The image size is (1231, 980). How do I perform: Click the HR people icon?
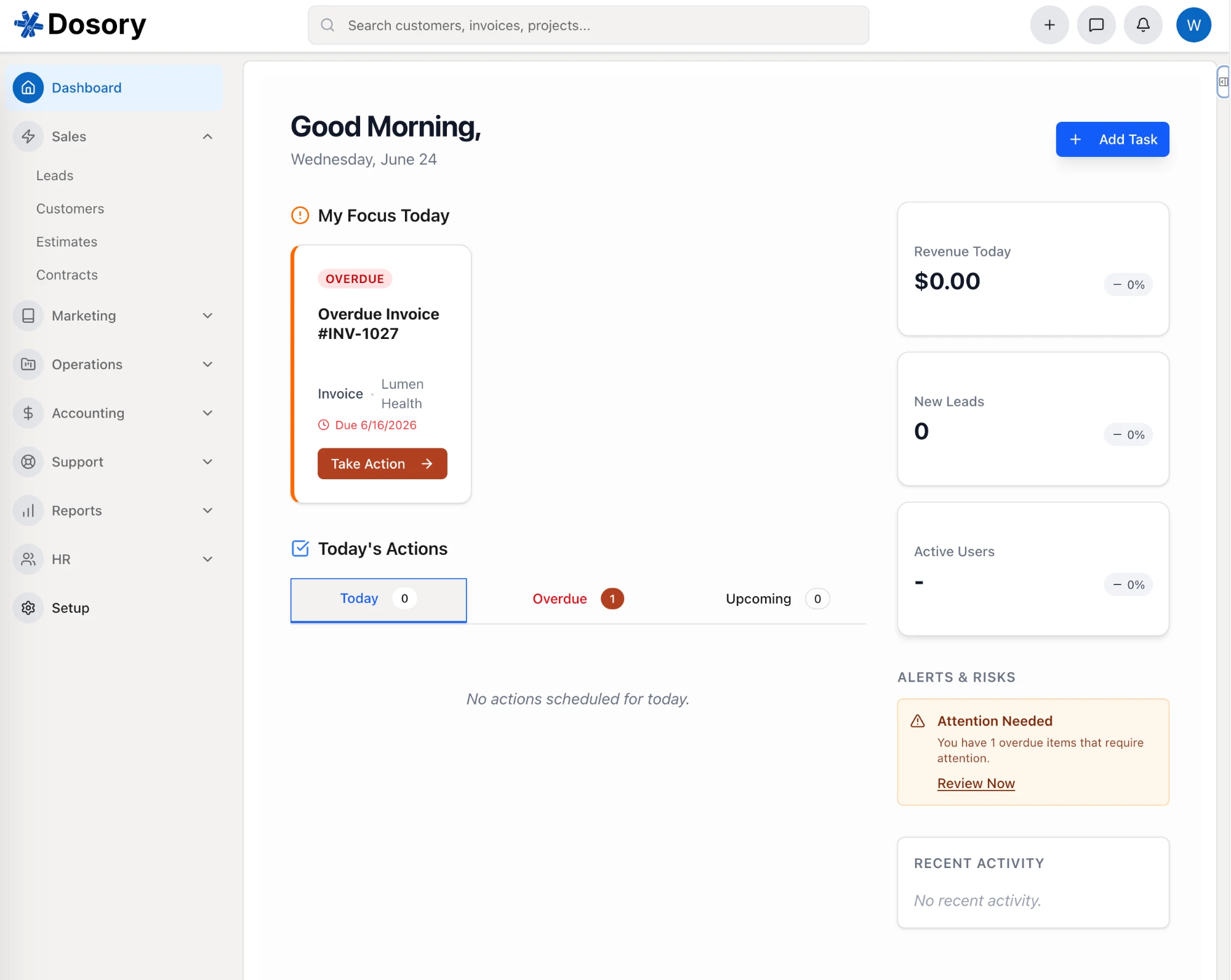pos(28,559)
